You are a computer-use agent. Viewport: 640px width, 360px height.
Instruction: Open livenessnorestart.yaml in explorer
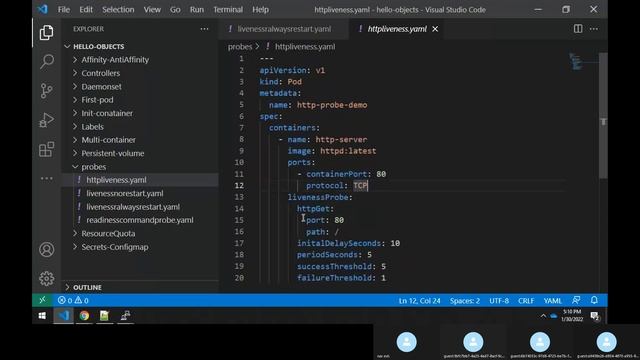coord(141,193)
